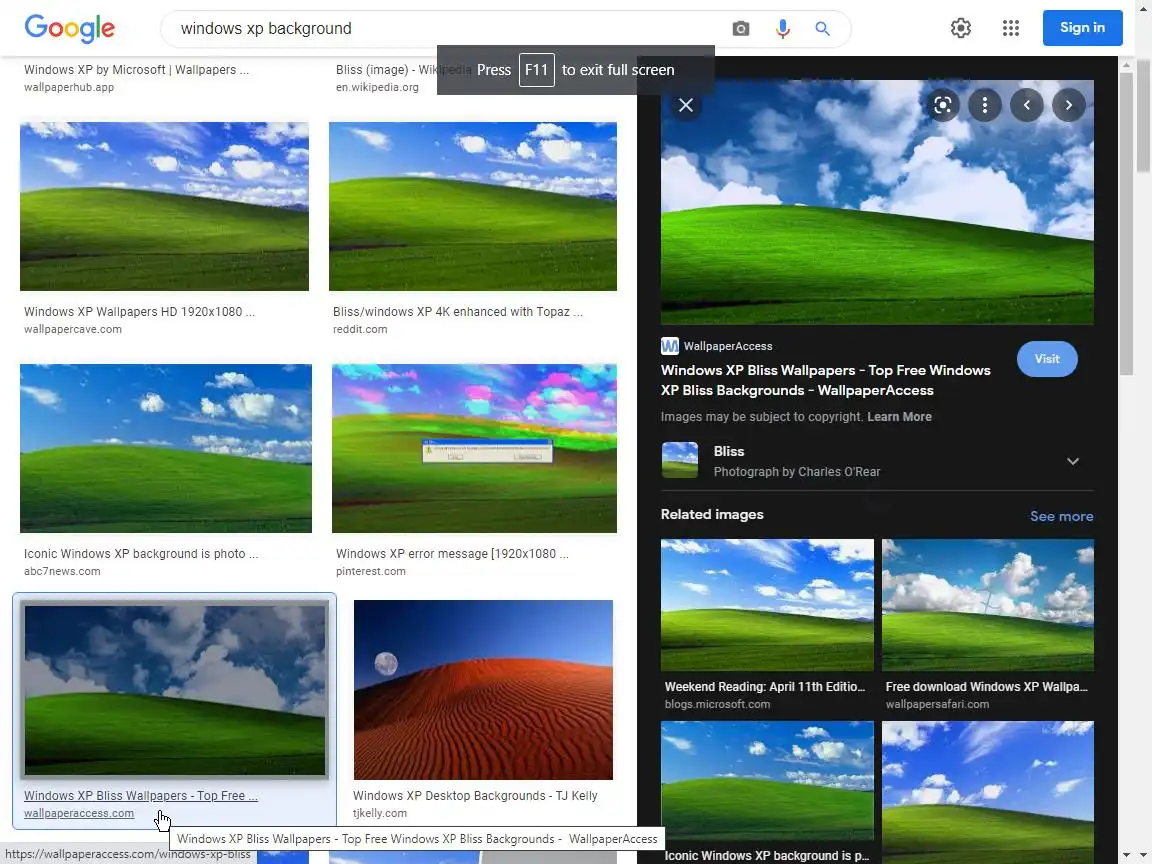Click Windows XP Bliss Wallpapers - Top Free link
Viewport: 1152px width, 864px height.
[140, 796]
